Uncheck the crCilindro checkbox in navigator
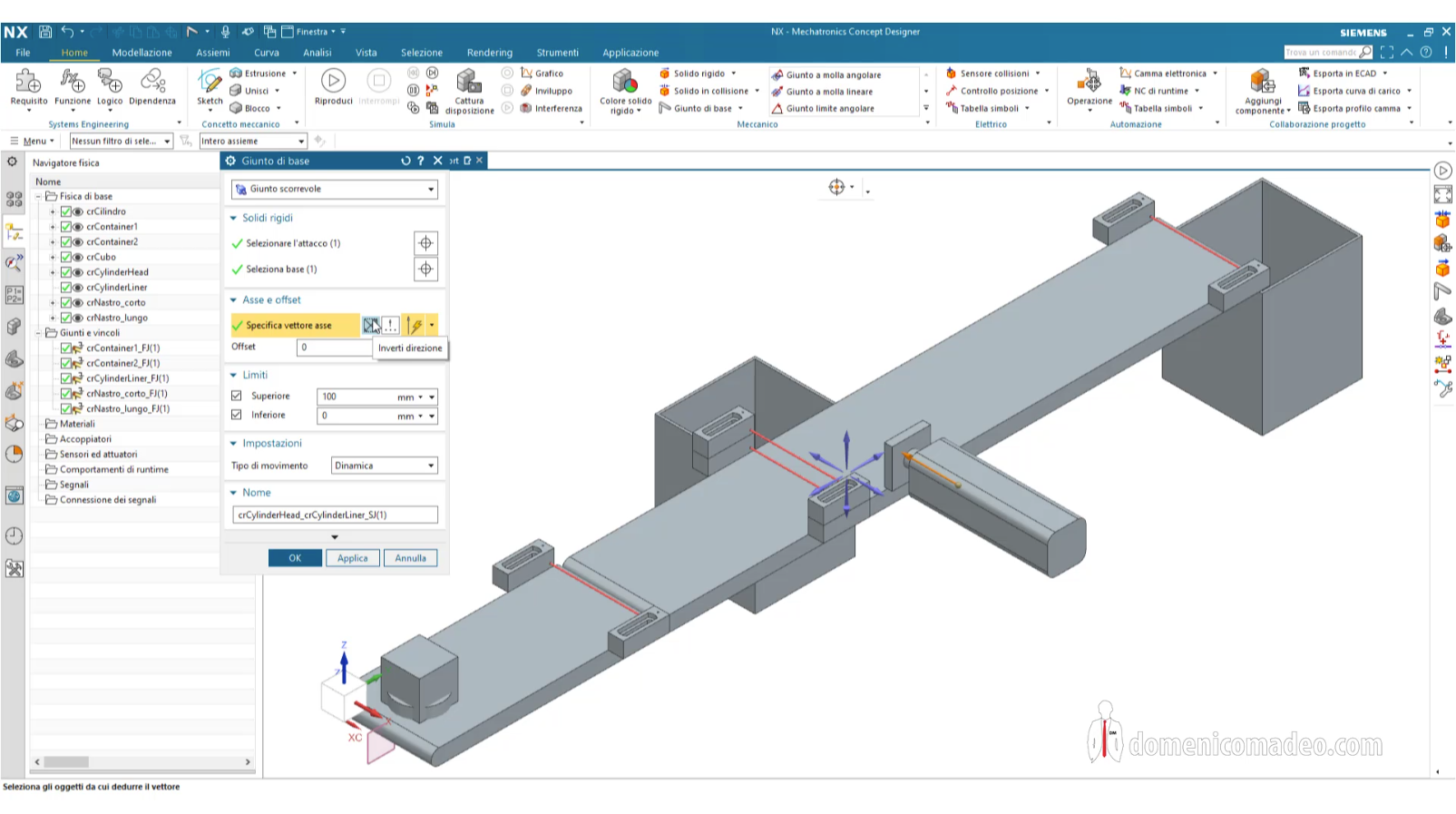 [x=66, y=211]
